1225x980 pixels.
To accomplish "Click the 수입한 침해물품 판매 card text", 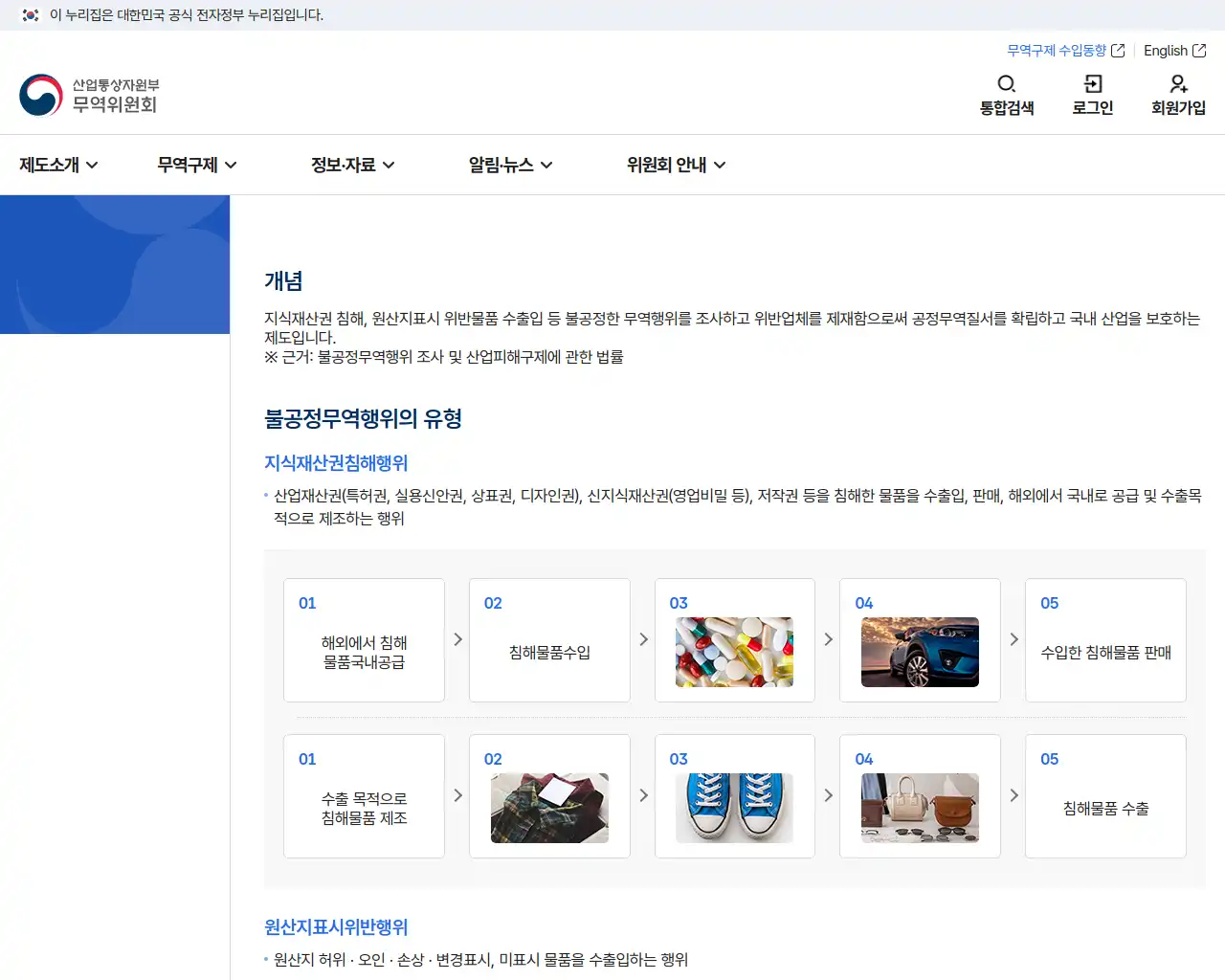I will [x=1105, y=653].
